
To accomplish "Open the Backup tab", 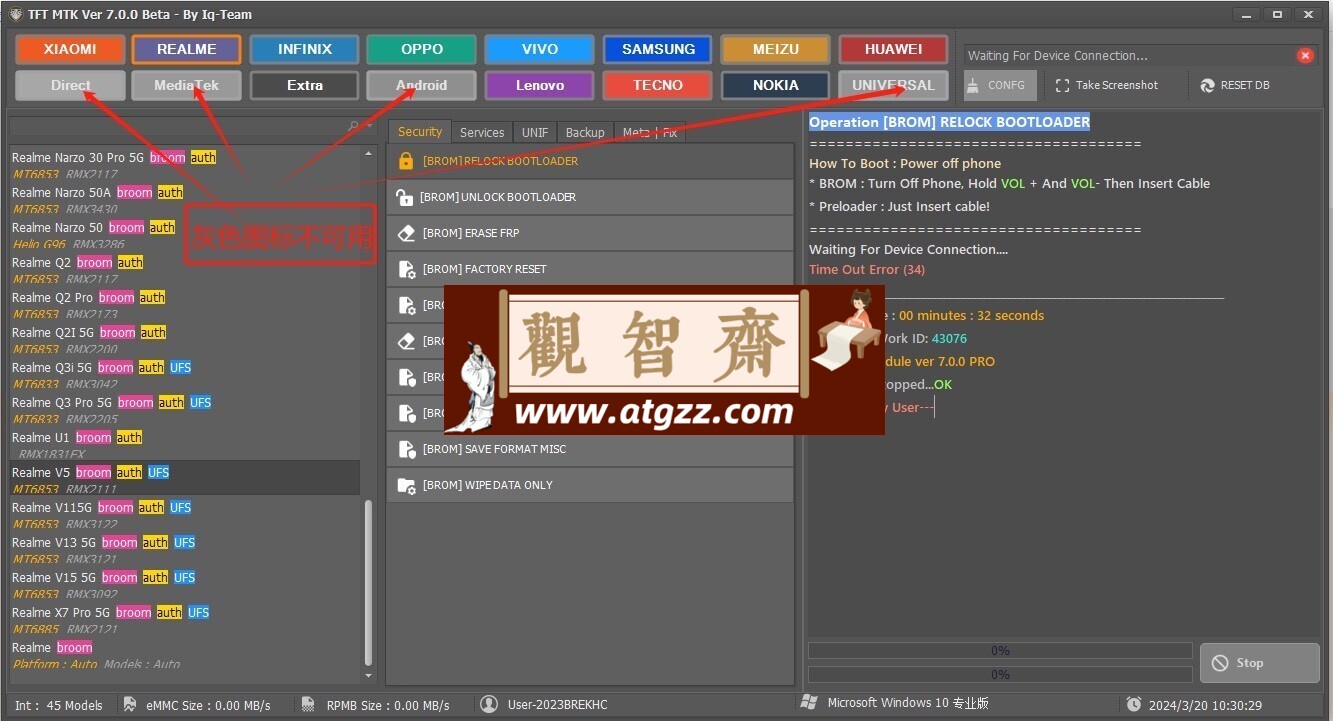I will [585, 132].
